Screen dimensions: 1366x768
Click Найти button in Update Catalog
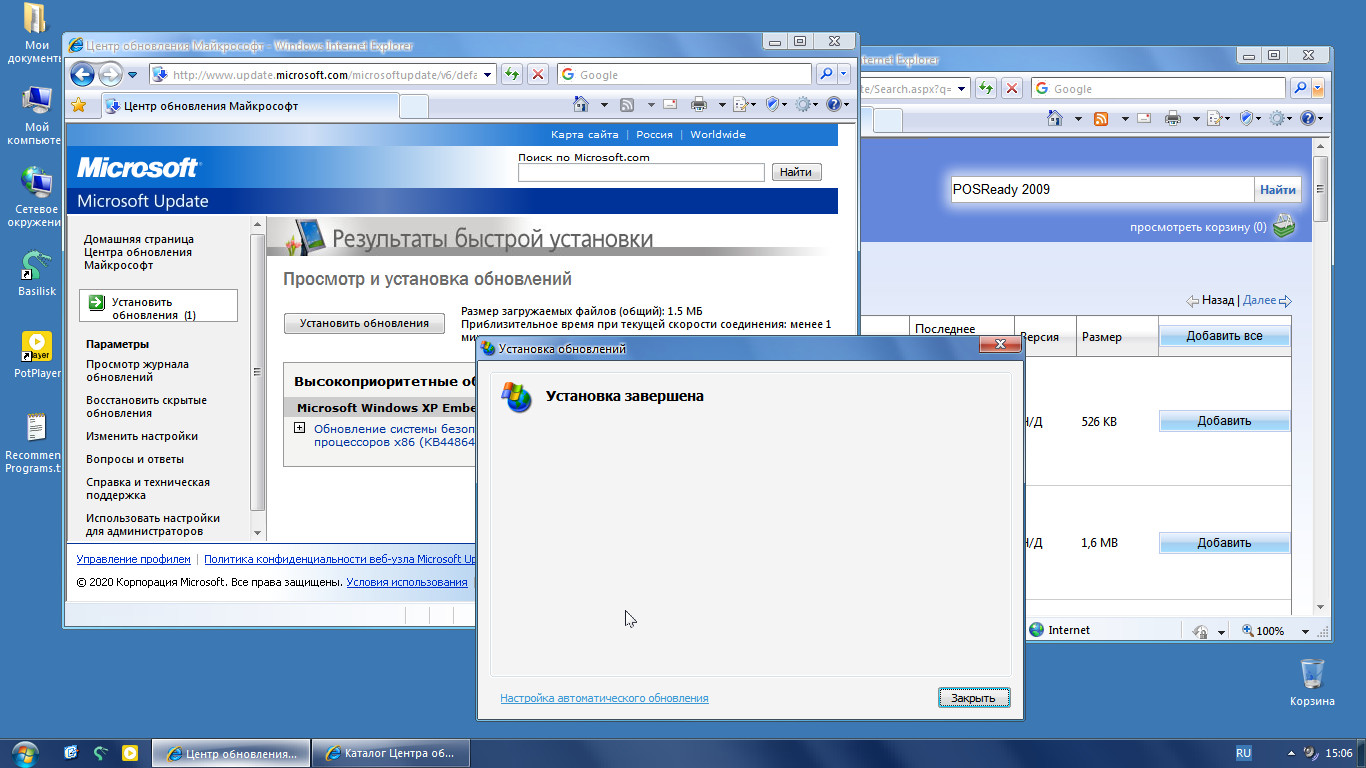point(1277,189)
